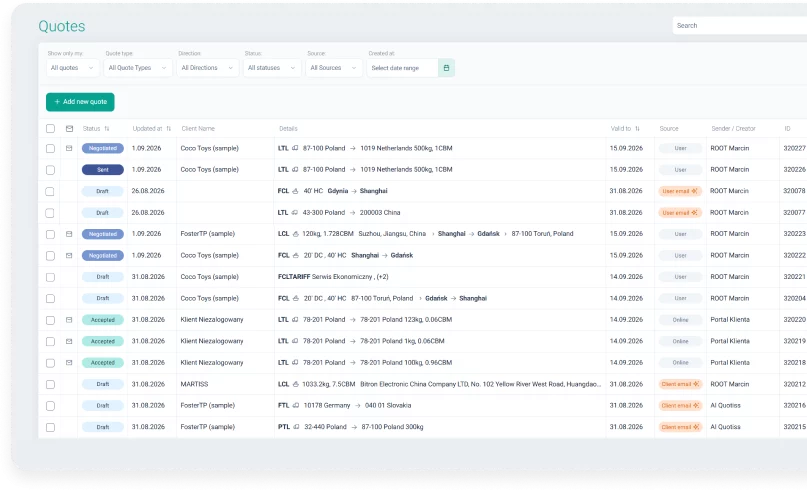The width and height of the screenshot is (807, 490).
Task: Click the Add new quote button
Action: pyautogui.click(x=80, y=102)
